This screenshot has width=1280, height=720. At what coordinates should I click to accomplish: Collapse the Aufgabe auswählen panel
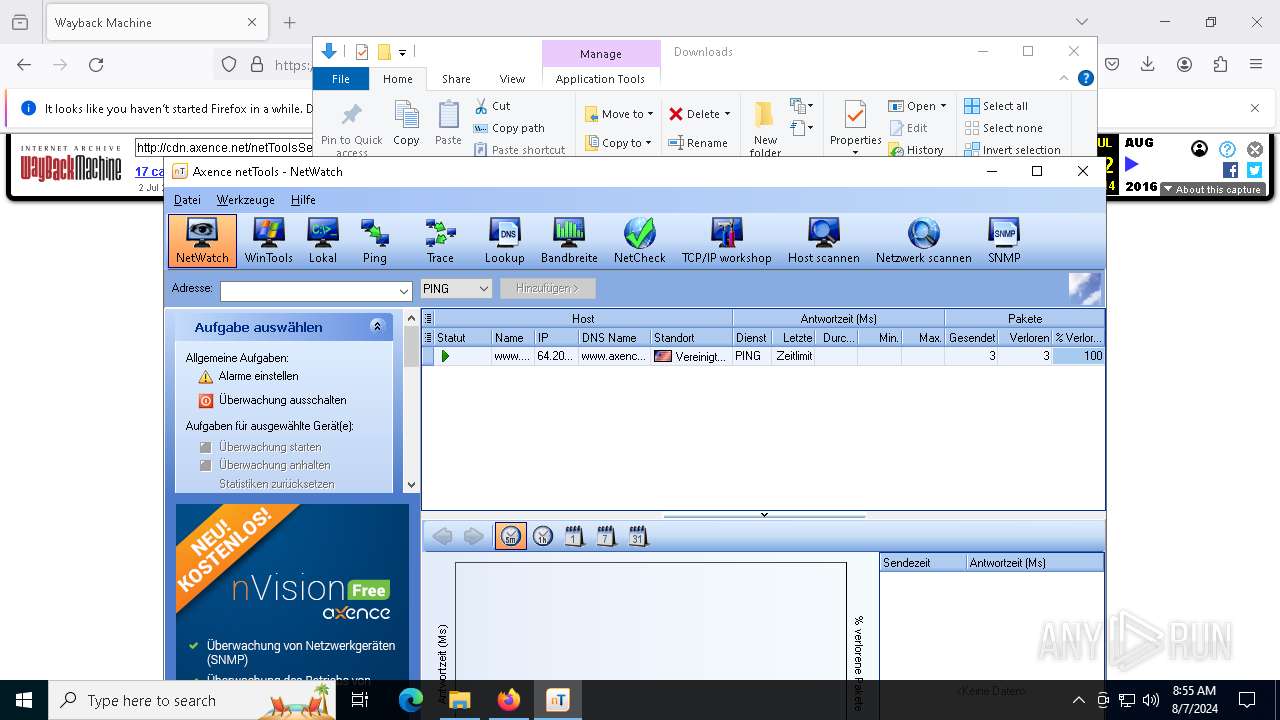[377, 326]
